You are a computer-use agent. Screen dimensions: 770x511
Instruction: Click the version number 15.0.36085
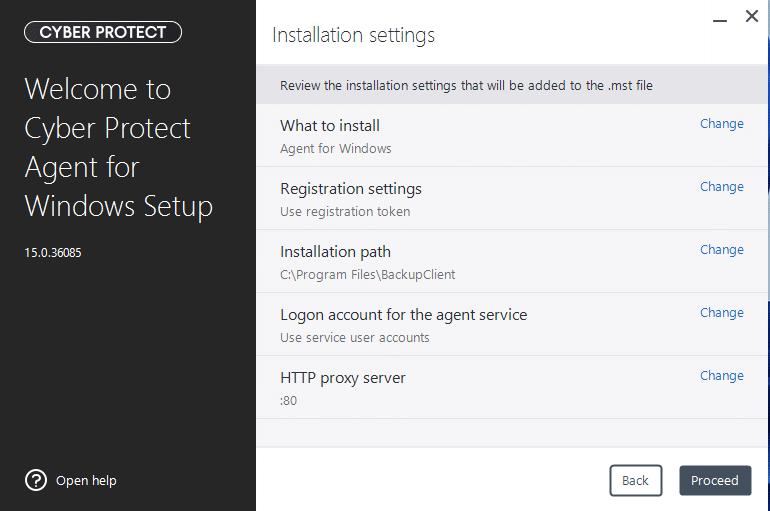click(x=53, y=253)
